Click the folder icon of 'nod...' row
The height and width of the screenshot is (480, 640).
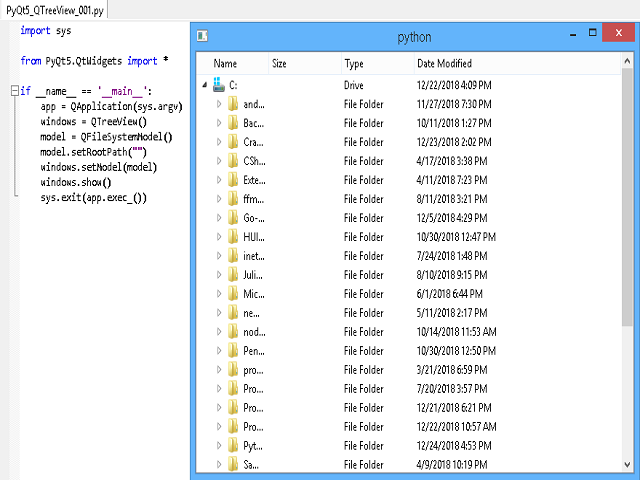coord(233,331)
